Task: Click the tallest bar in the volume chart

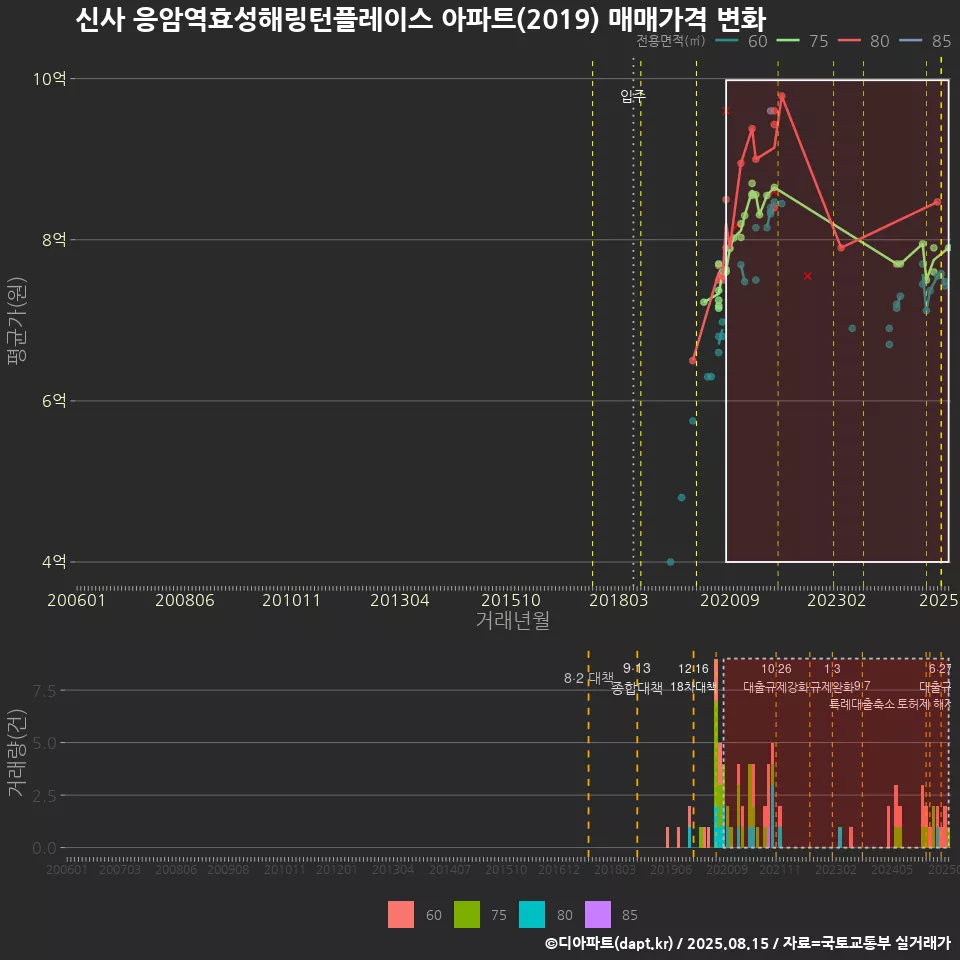Action: [716, 753]
